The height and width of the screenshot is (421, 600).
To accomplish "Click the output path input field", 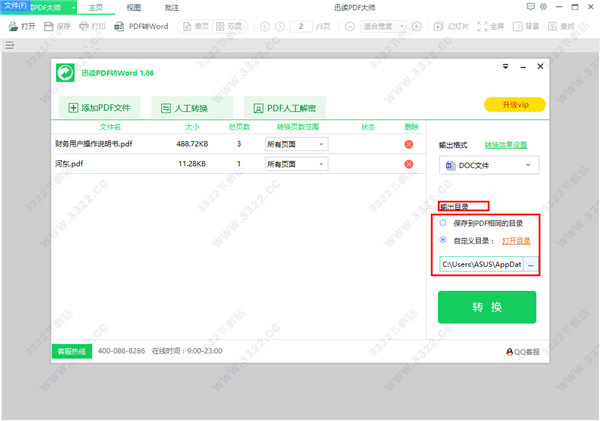I will pos(481,264).
